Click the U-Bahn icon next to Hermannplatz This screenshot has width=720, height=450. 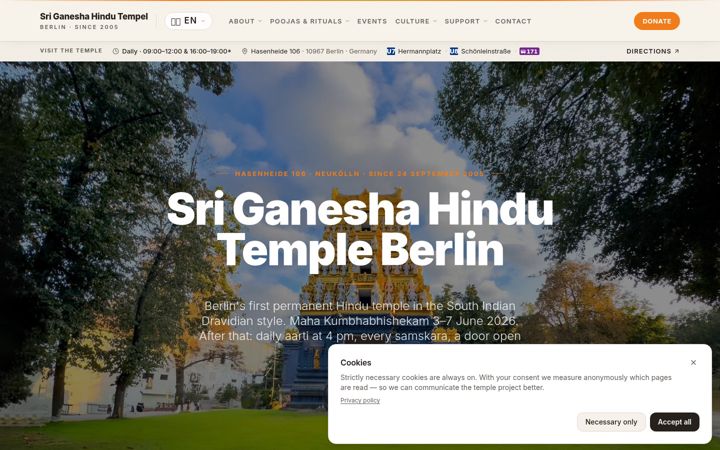391,51
